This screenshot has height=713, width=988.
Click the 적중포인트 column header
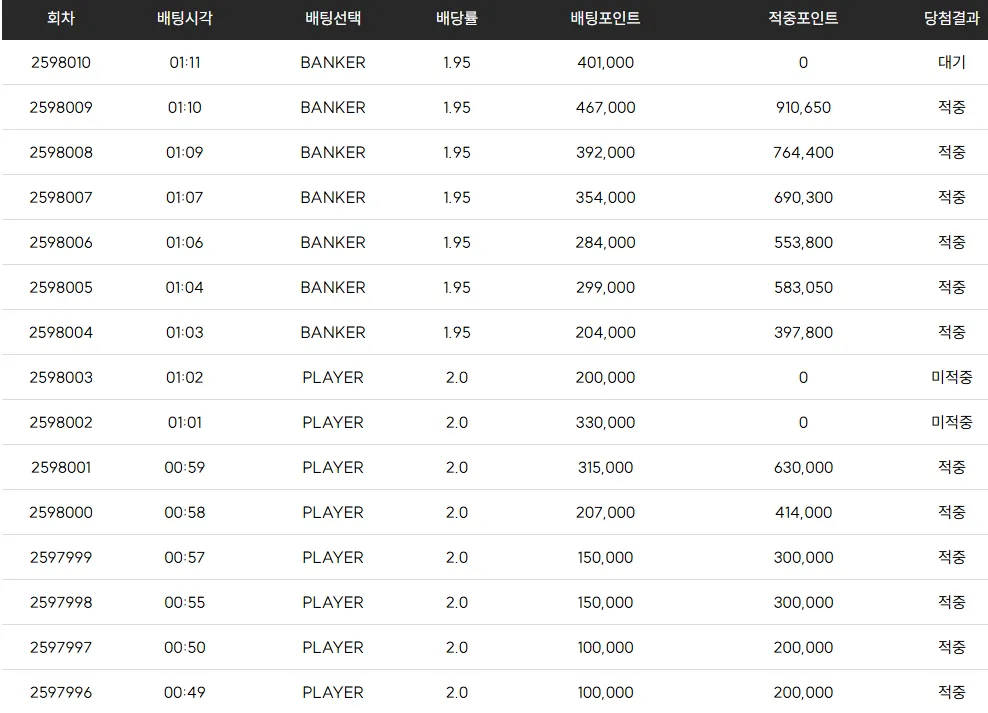[x=803, y=18]
